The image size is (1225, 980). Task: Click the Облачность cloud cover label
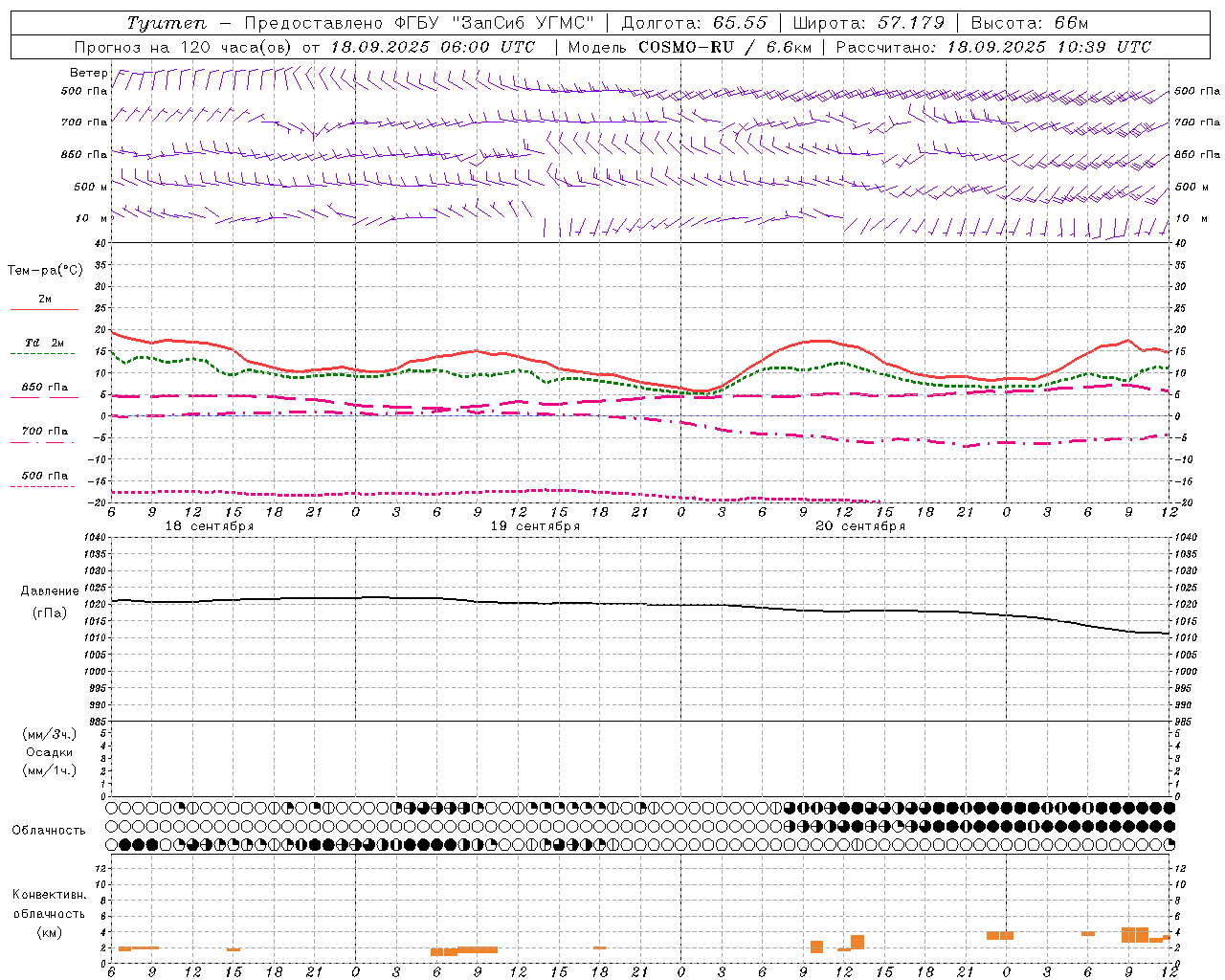tap(49, 831)
